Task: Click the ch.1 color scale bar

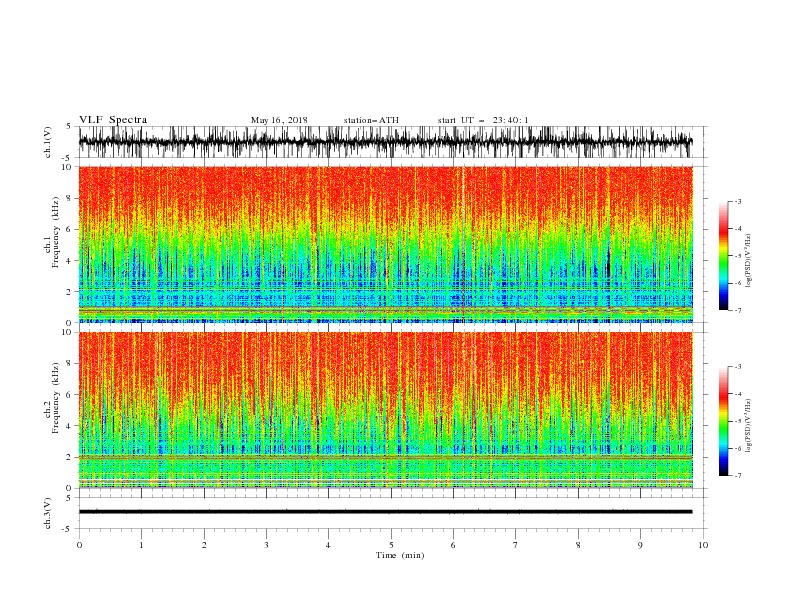Action: point(724,256)
